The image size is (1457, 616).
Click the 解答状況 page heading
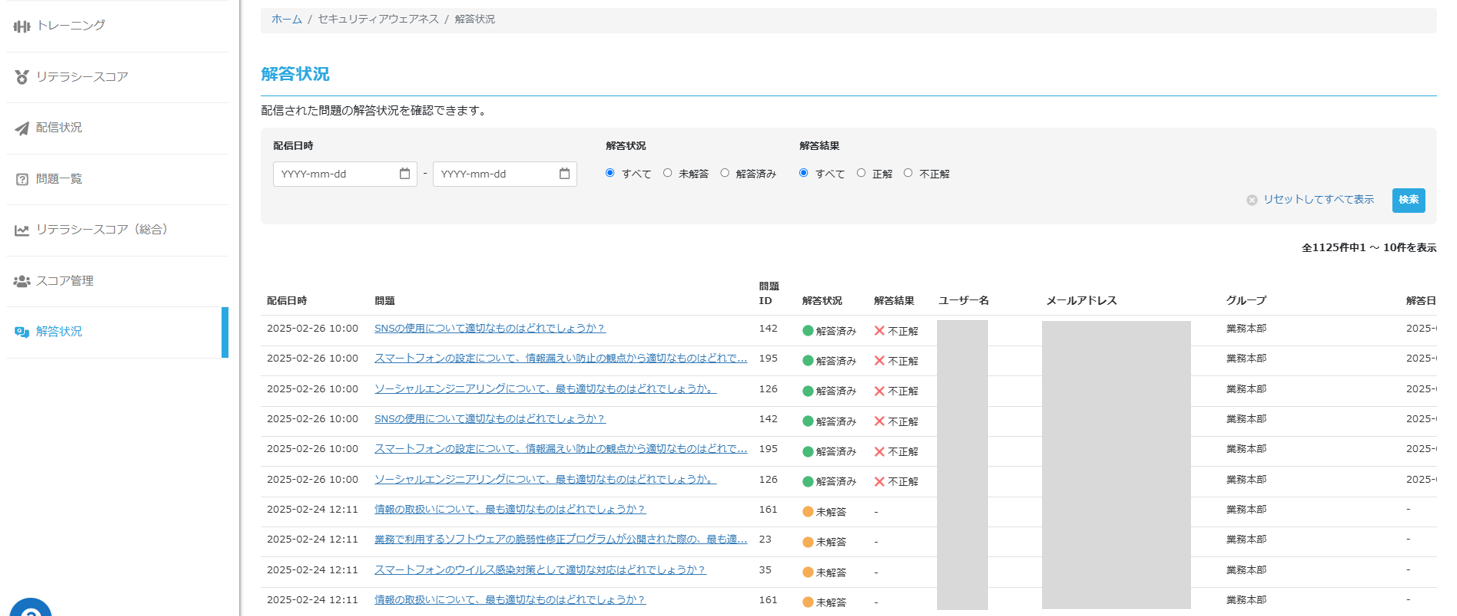click(295, 74)
